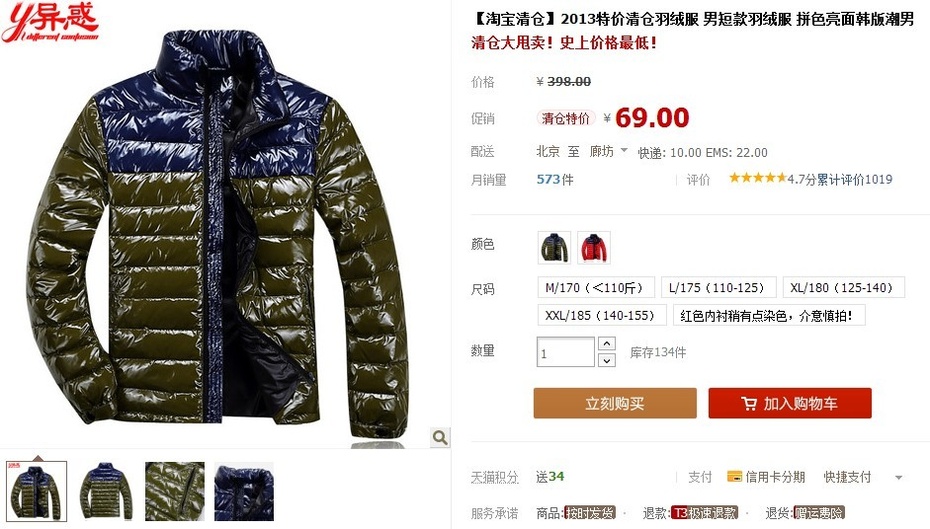Increase quantity with the up arrow
930x529 pixels.
[607, 343]
